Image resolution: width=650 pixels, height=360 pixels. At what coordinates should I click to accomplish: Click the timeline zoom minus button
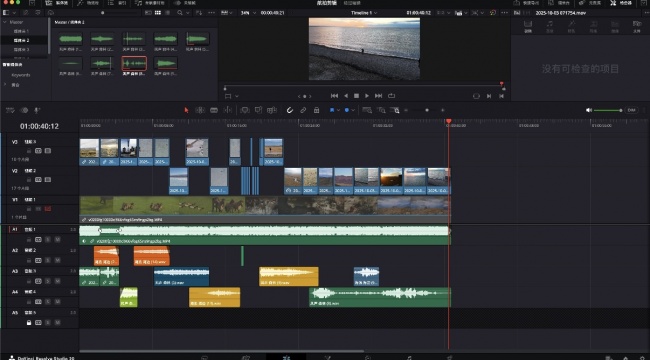click(x=406, y=110)
